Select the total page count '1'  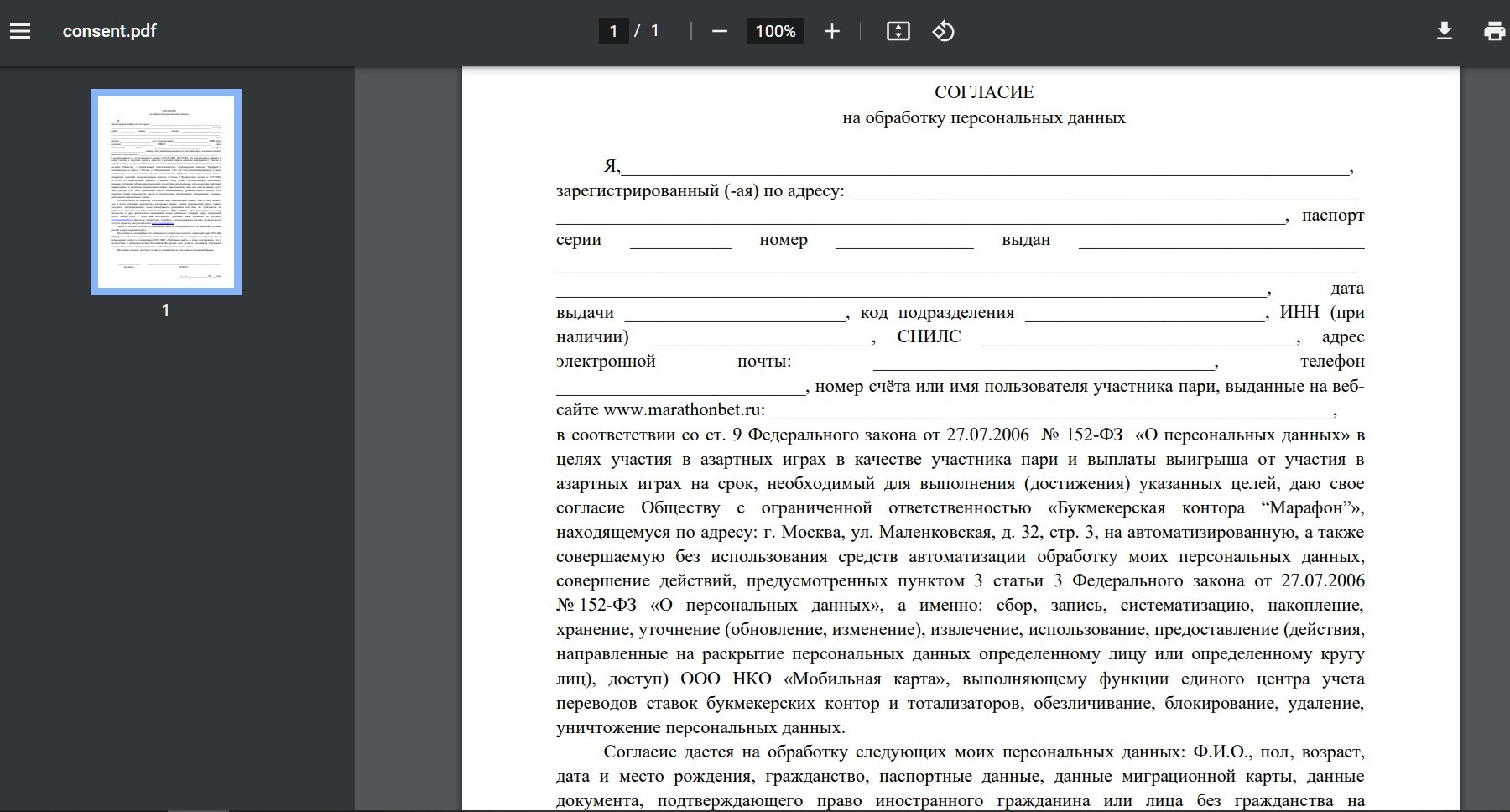point(654,31)
